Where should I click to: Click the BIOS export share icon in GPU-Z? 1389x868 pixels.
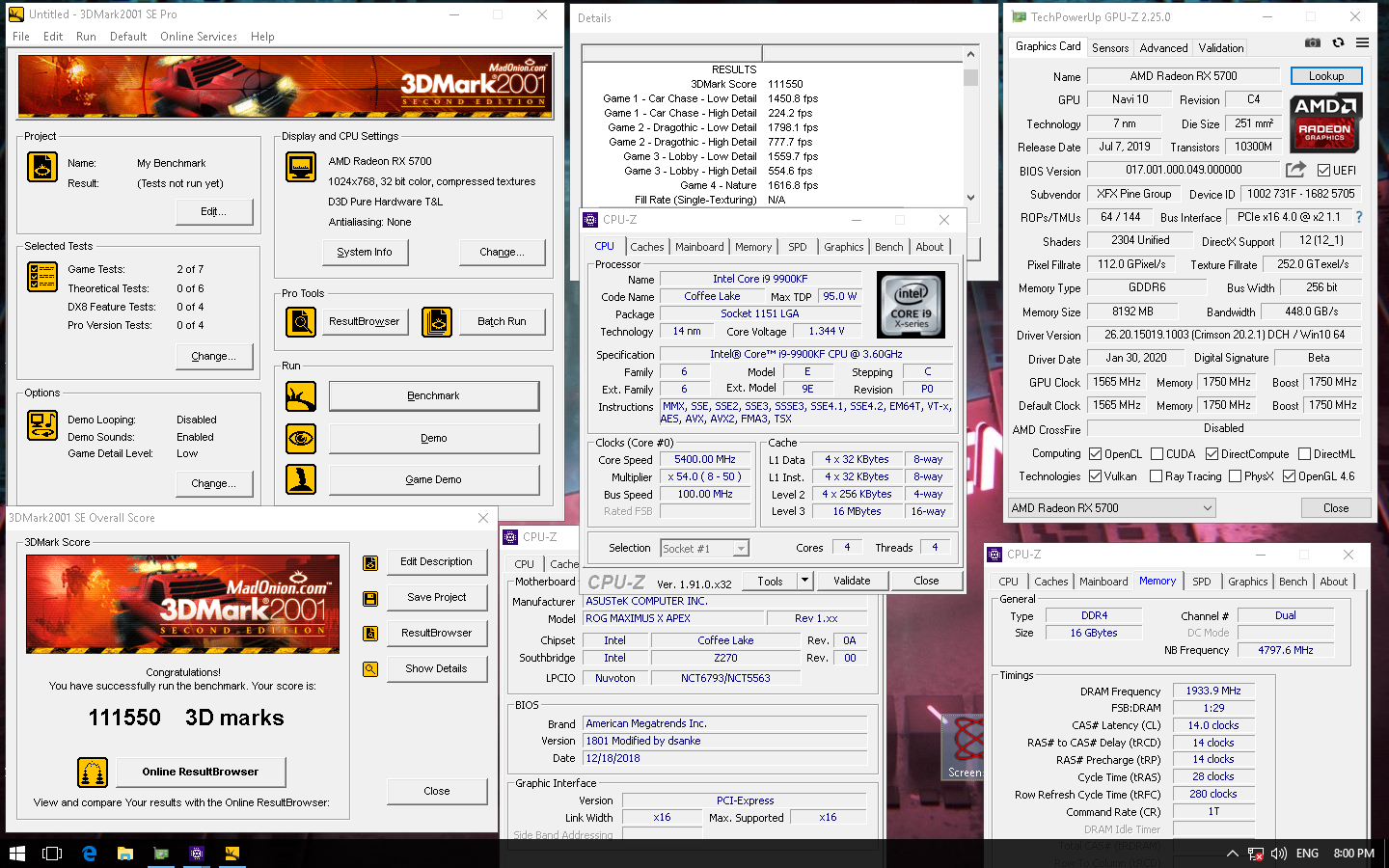pos(1295,170)
